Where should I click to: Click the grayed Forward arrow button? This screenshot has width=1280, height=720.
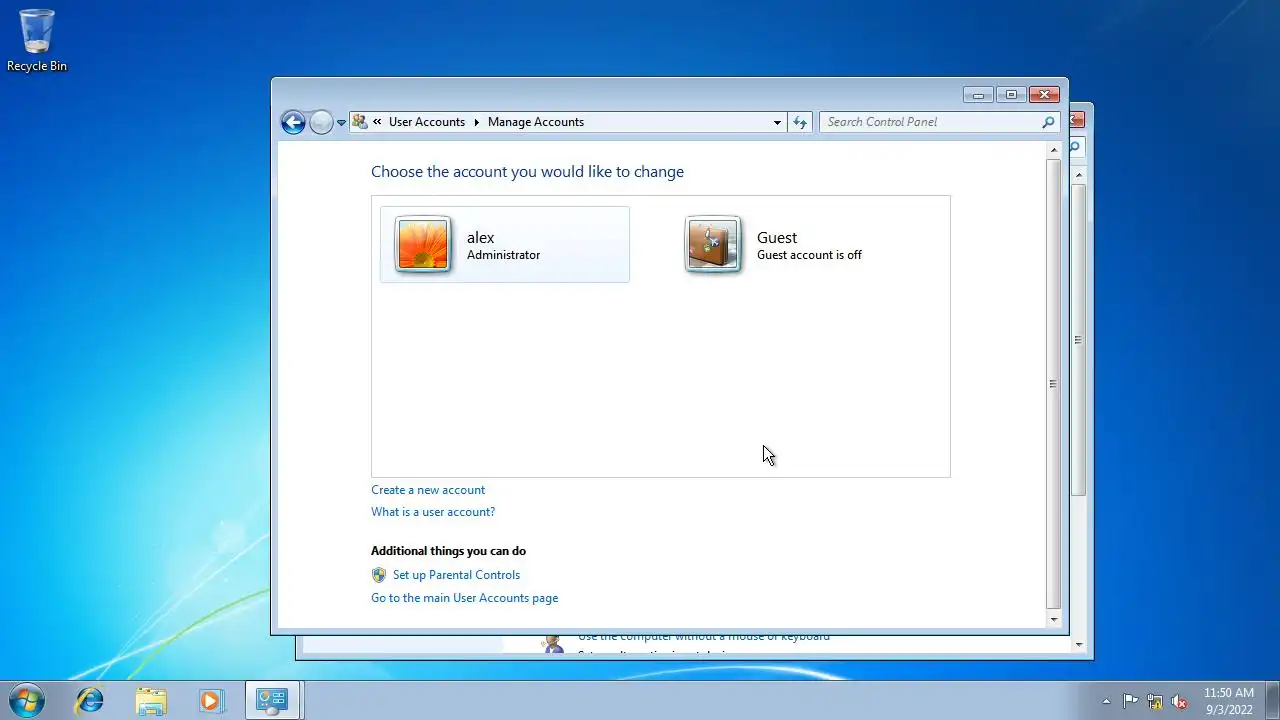pyautogui.click(x=321, y=122)
